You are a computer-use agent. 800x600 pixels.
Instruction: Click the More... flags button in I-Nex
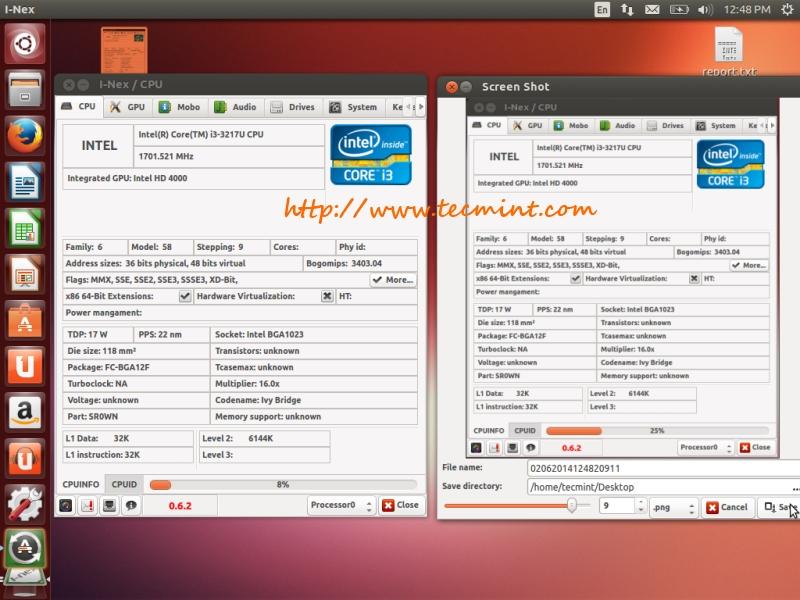click(x=393, y=280)
